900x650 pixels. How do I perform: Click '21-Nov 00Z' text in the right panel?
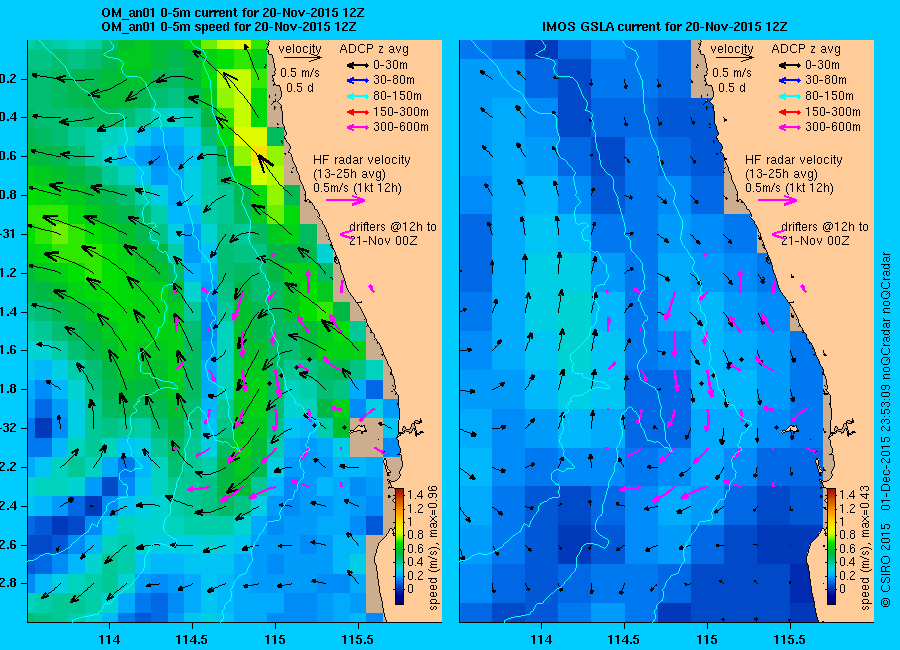815,241
